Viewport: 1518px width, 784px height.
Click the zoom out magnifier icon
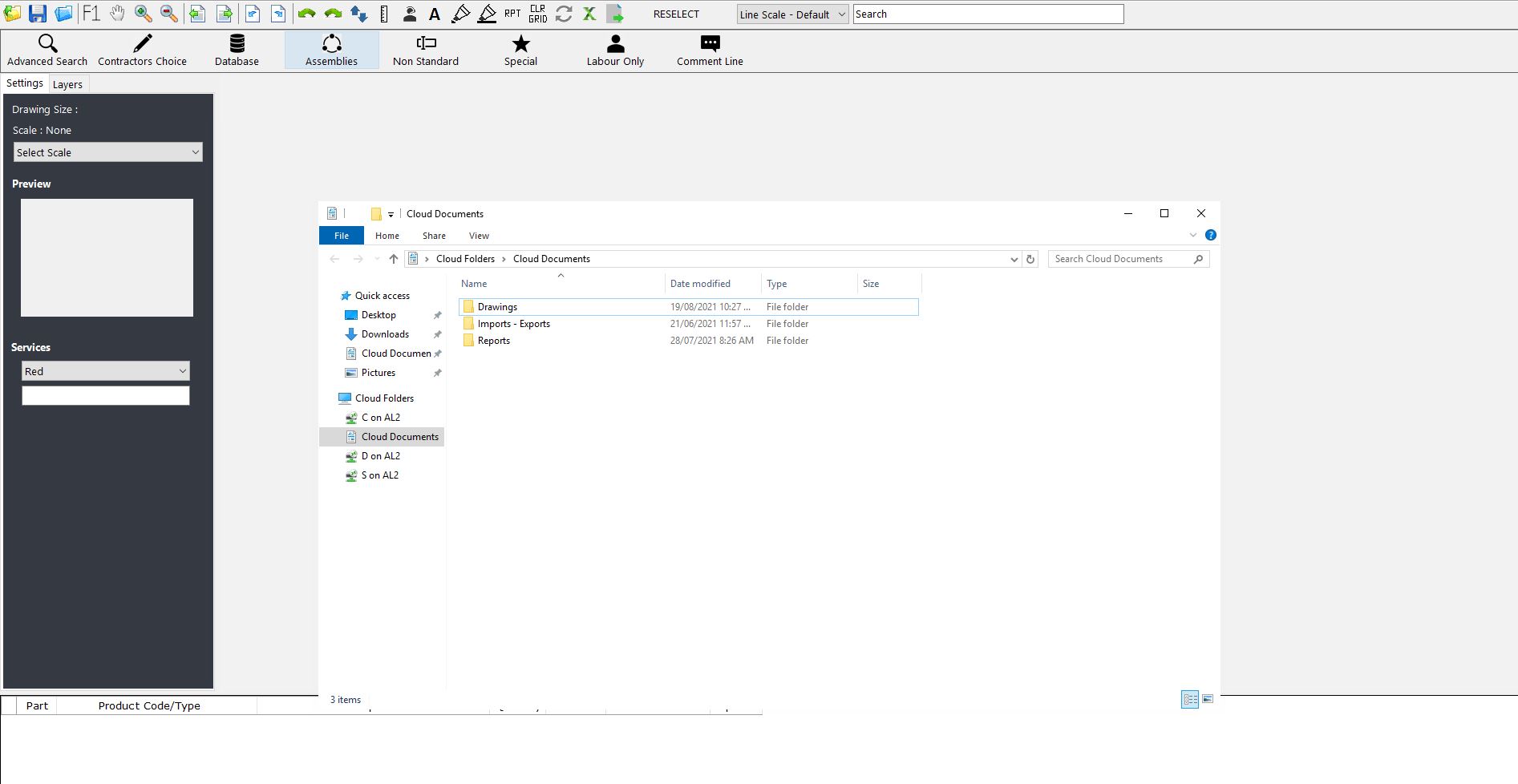coord(168,14)
